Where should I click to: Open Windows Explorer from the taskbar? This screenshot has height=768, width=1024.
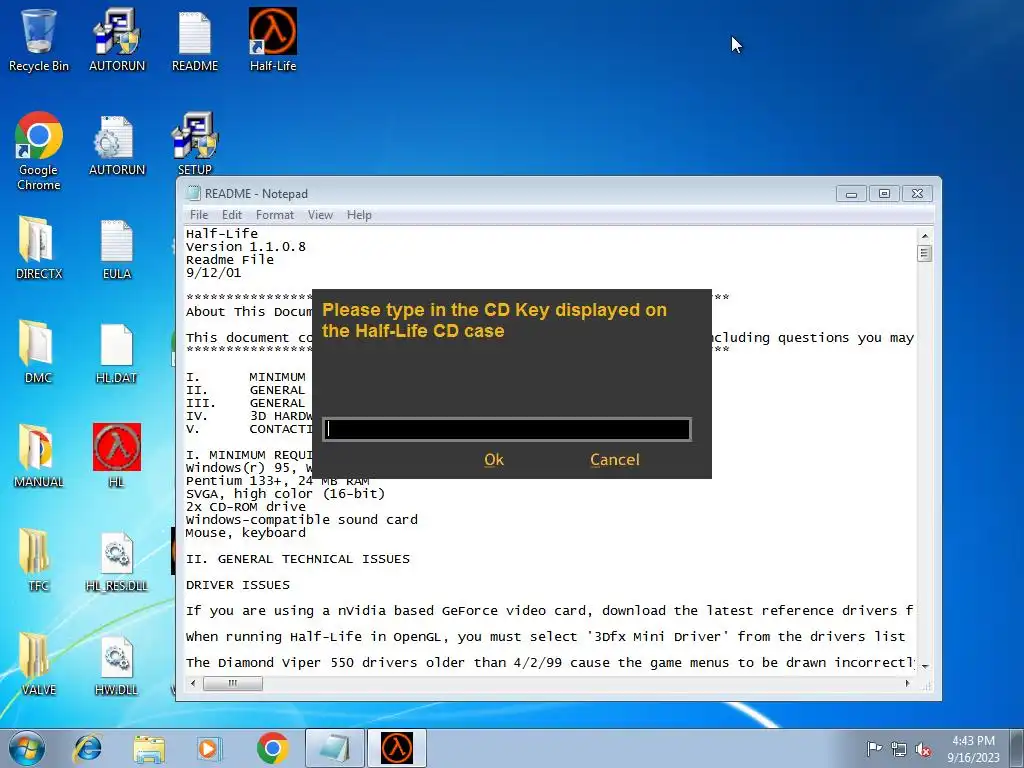(149, 748)
